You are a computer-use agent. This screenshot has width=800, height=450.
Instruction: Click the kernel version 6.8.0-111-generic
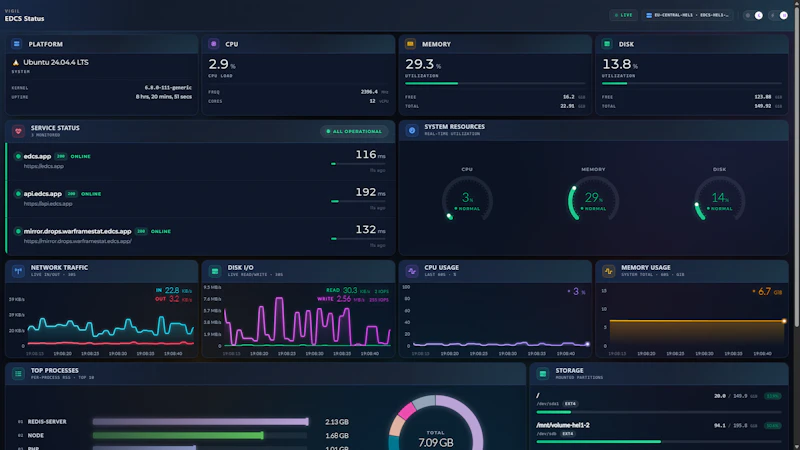point(168,88)
